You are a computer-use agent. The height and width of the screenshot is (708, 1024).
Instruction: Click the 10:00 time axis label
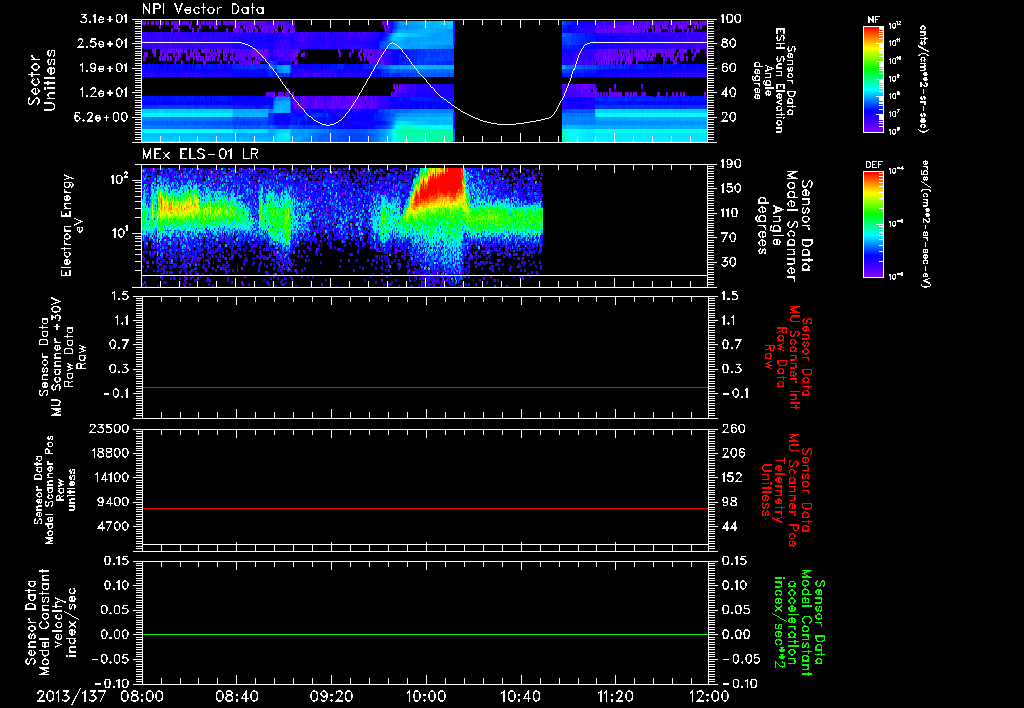click(426, 696)
